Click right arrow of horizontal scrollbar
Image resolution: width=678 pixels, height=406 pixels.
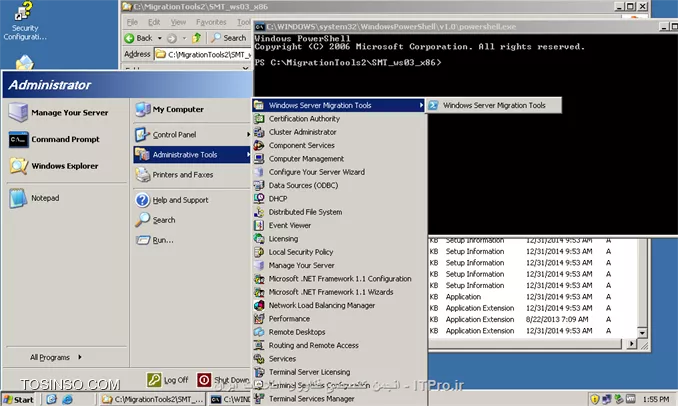632,344
